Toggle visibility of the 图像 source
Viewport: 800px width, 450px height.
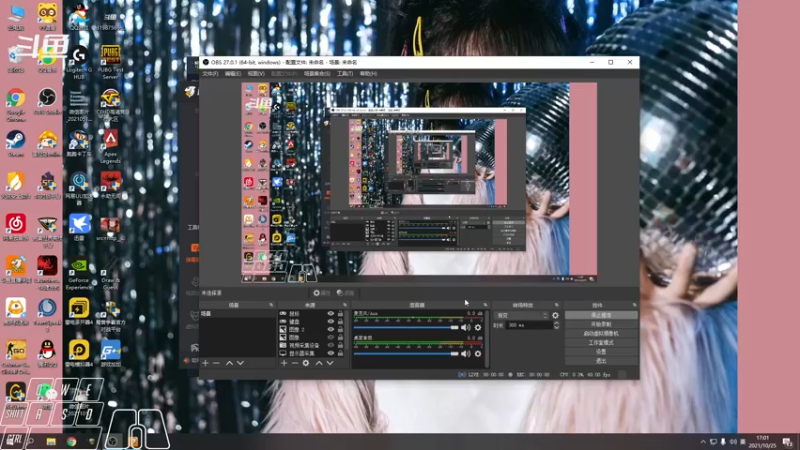331,337
